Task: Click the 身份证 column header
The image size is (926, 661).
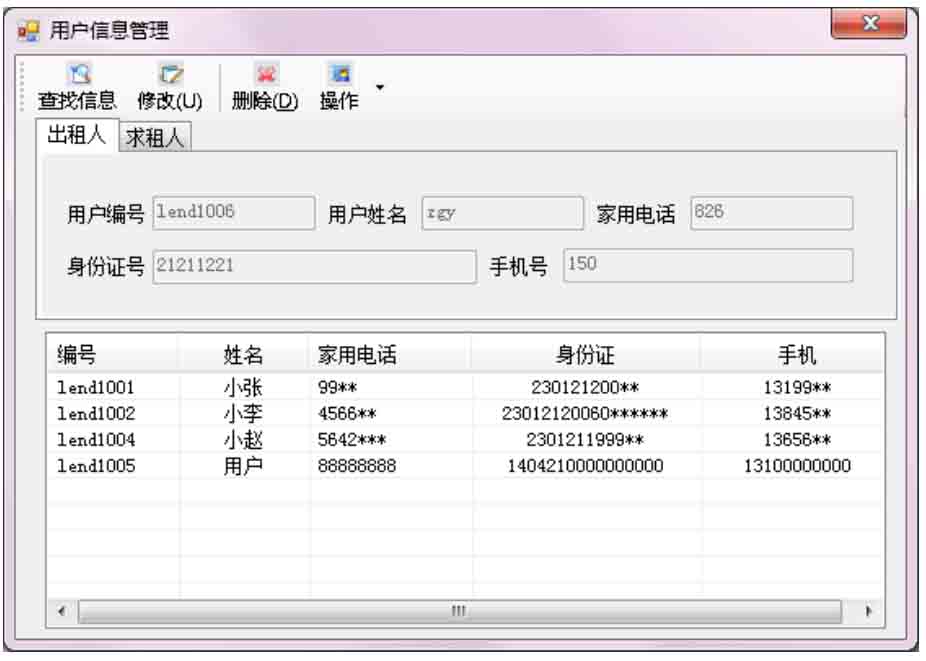Action: pos(585,353)
